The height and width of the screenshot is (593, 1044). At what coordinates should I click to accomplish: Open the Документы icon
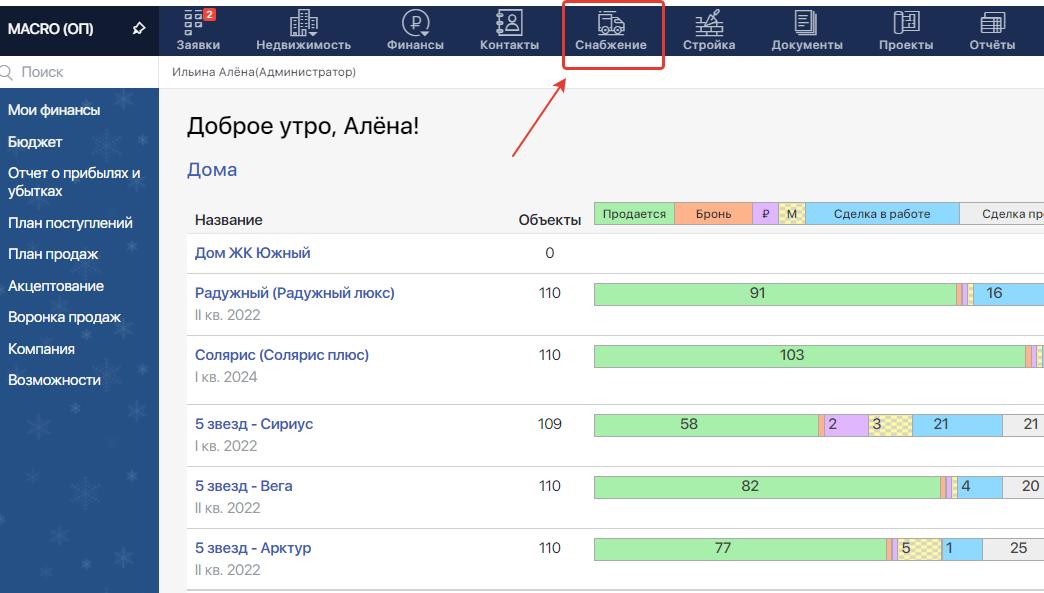coord(806,22)
